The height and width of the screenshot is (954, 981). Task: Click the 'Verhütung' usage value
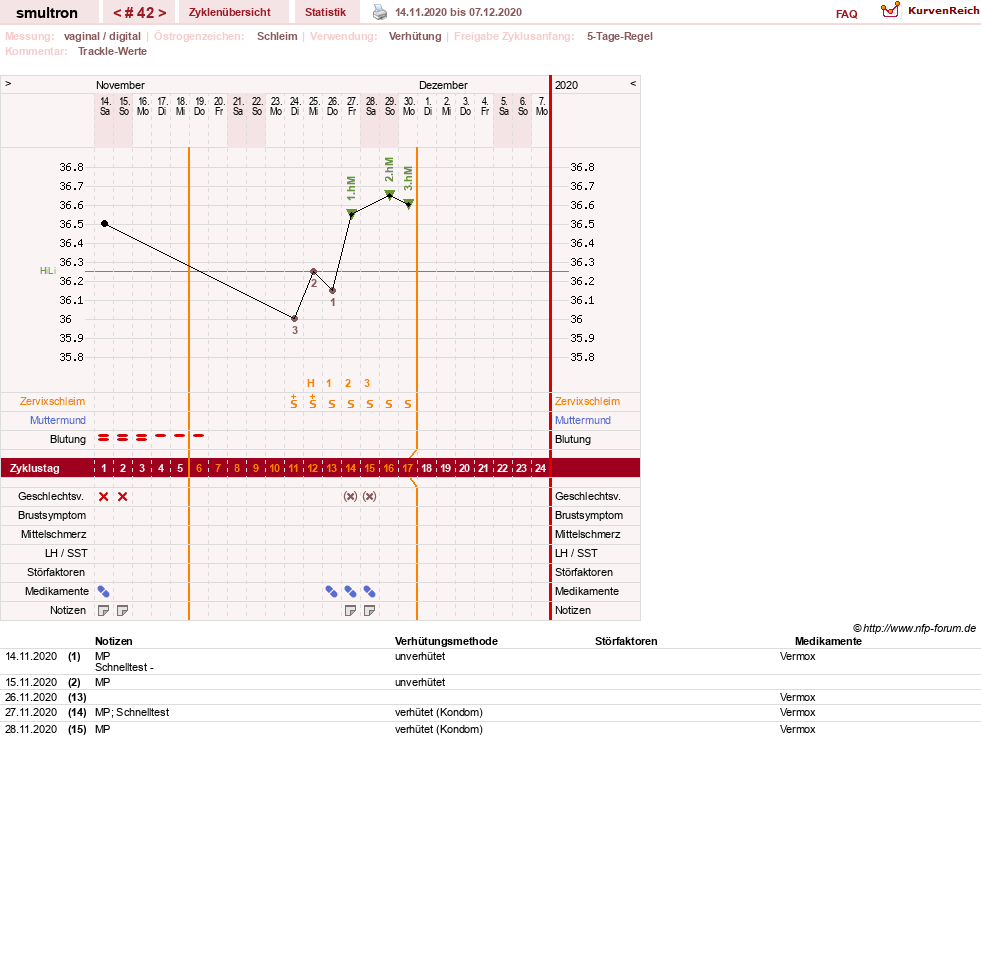(x=415, y=36)
